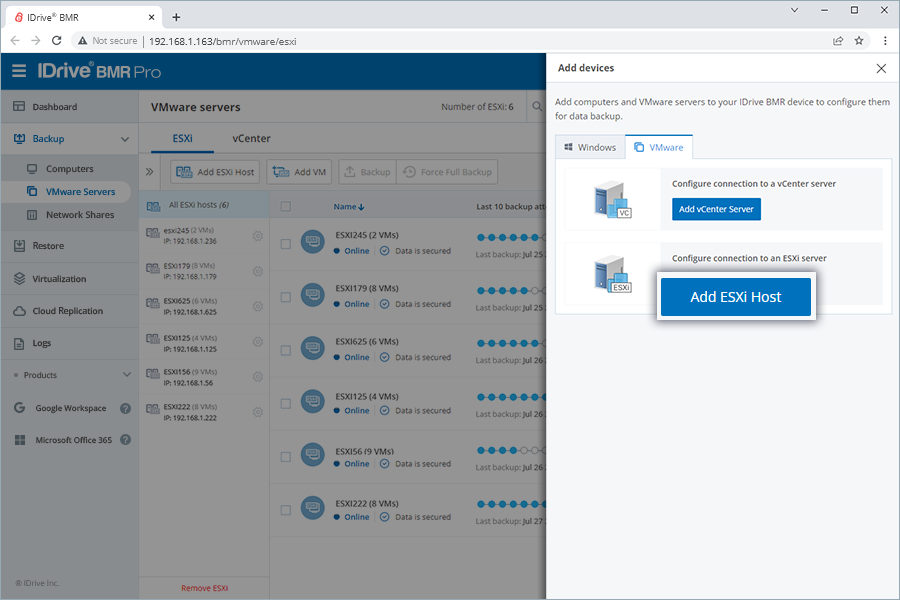Open settings gear for esxi245 host
Image resolution: width=900 pixels, height=600 pixels.
258,236
